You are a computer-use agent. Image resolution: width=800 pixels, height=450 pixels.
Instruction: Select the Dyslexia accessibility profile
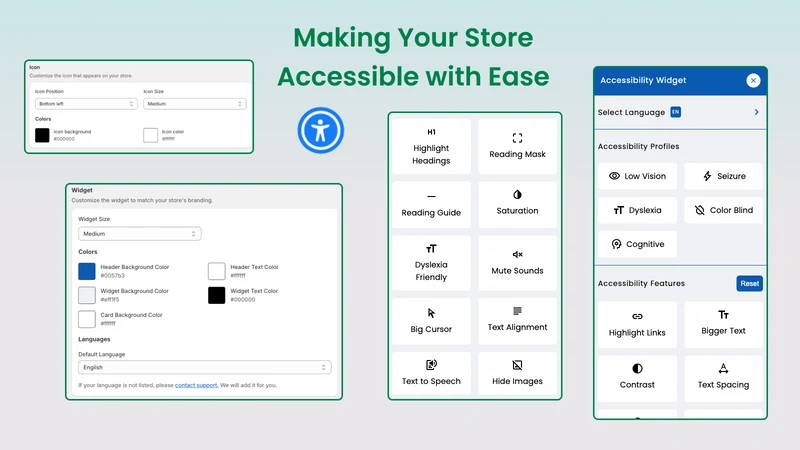(637, 210)
